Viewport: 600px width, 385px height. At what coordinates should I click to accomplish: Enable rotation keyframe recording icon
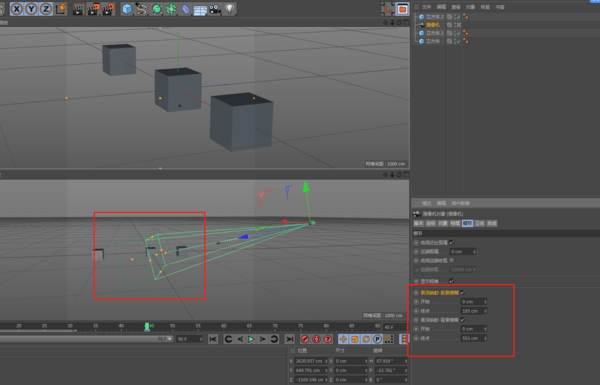(366, 339)
